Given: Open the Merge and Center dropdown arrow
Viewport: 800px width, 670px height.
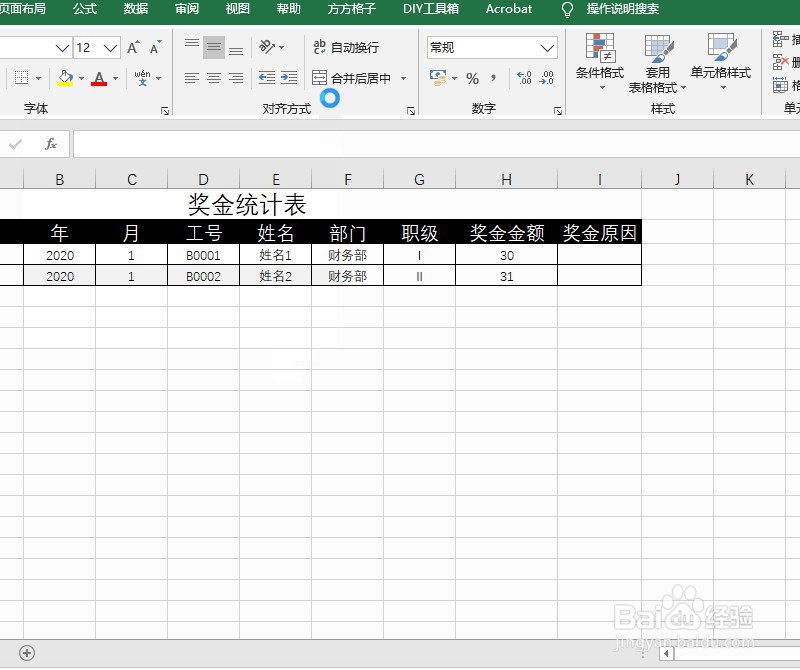Looking at the screenshot, I should (x=404, y=78).
